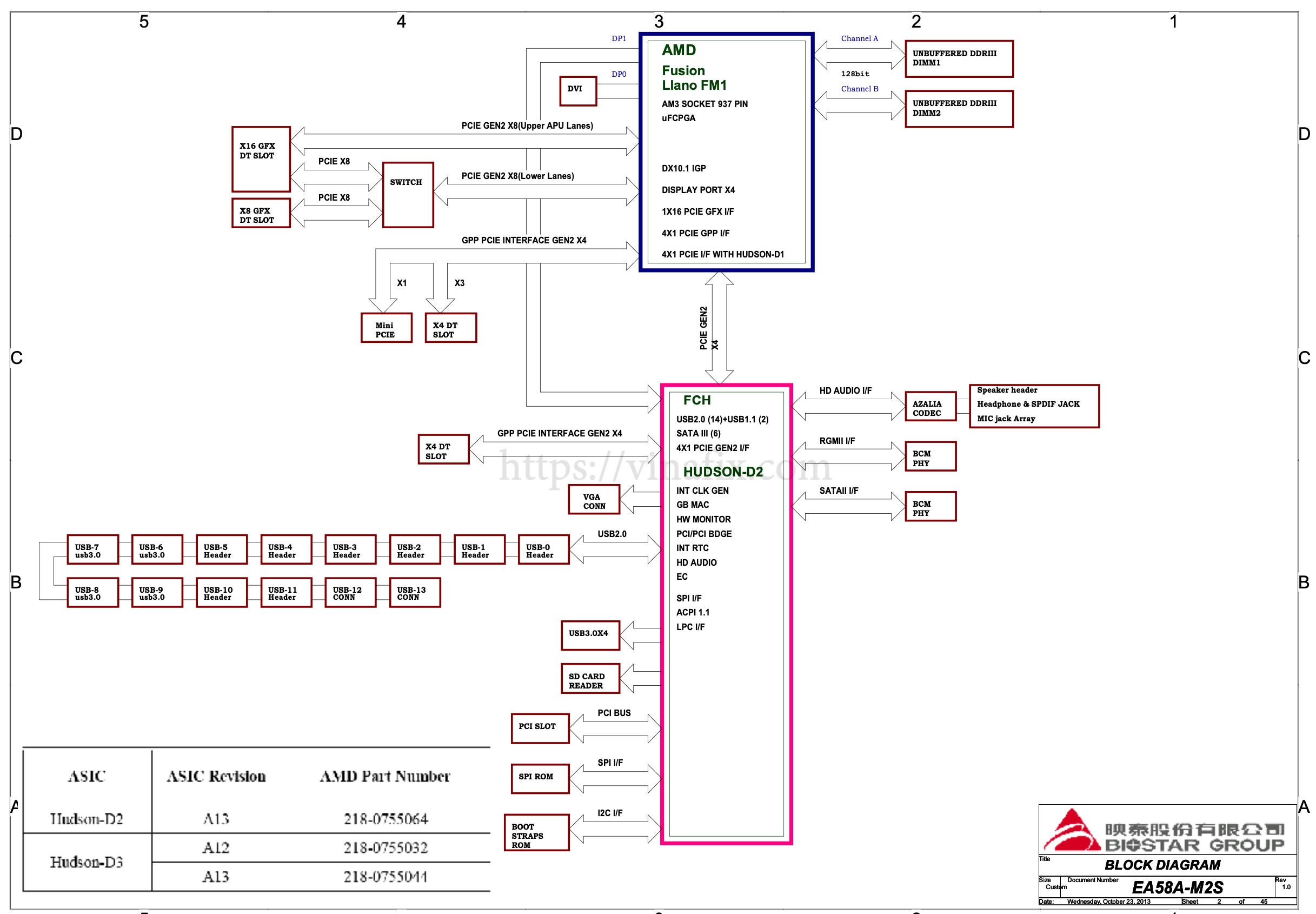Screen dimensions: 1316x914
Task: Click the I2C I/F label
Action: (610, 813)
